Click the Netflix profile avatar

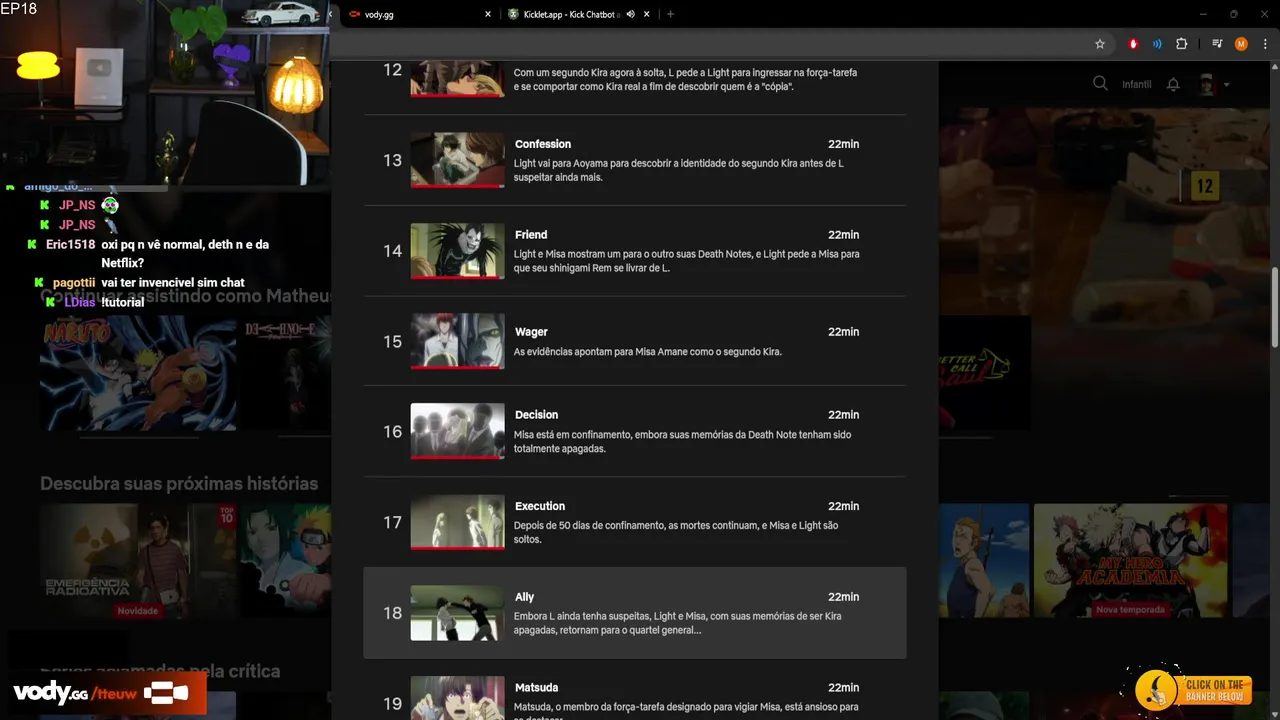[x=1207, y=84]
